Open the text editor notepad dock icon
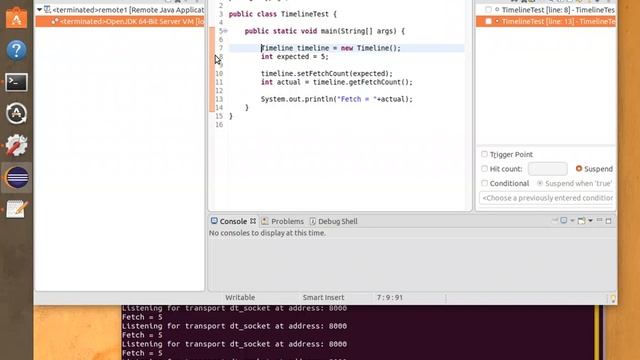 tap(16, 209)
